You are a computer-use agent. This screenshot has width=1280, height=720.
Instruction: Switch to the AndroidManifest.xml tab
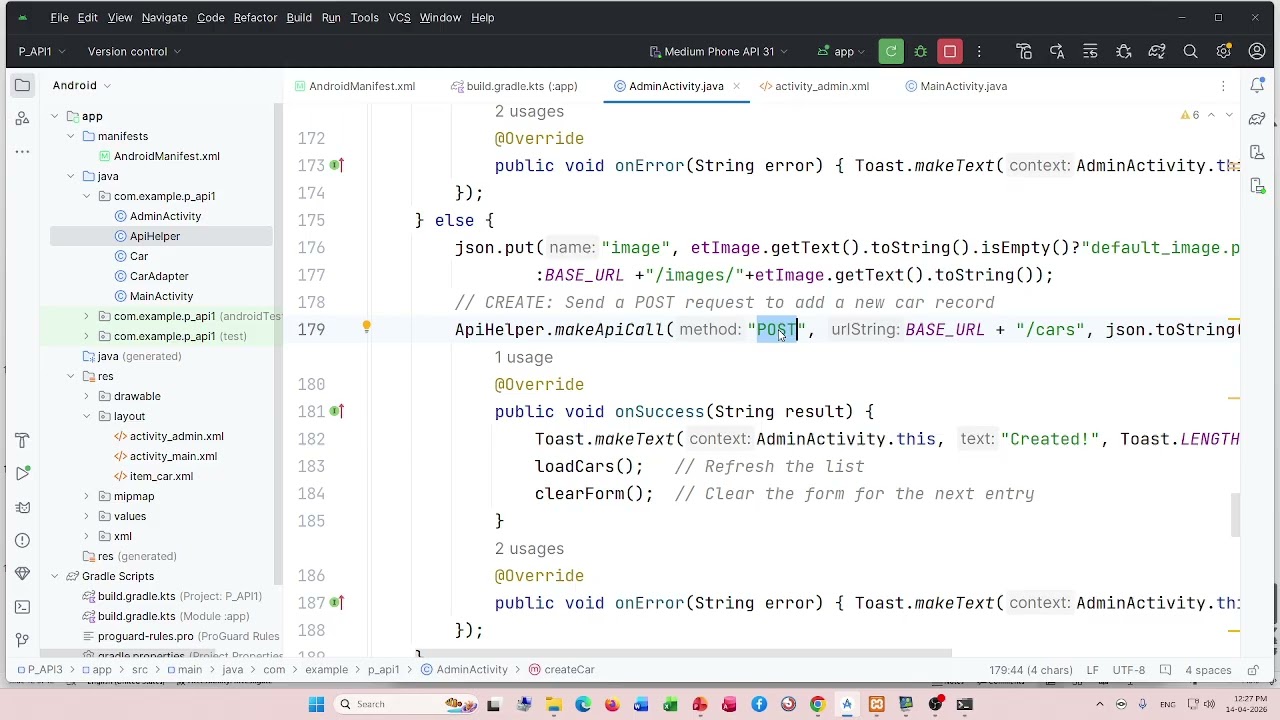(x=355, y=86)
